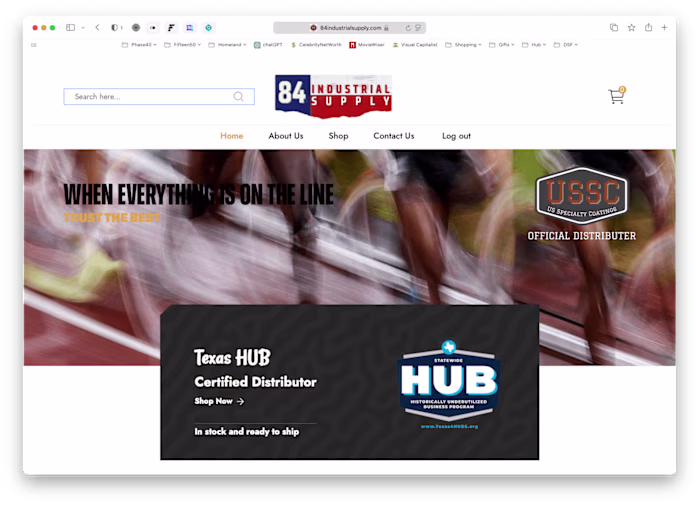Screen dimensions: 700x506
Task: Click the white dot extension icon
Action: 153,28
